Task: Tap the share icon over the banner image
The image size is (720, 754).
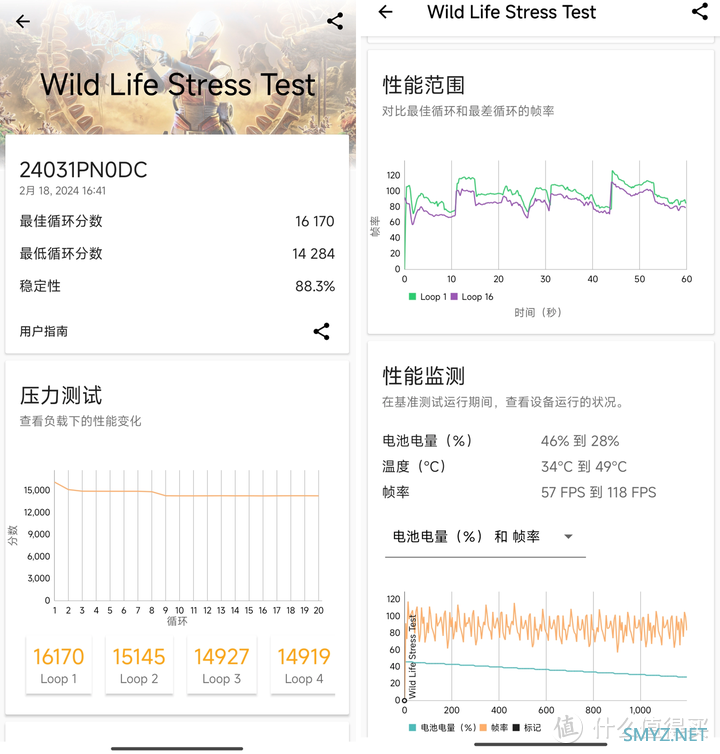Action: [335, 21]
